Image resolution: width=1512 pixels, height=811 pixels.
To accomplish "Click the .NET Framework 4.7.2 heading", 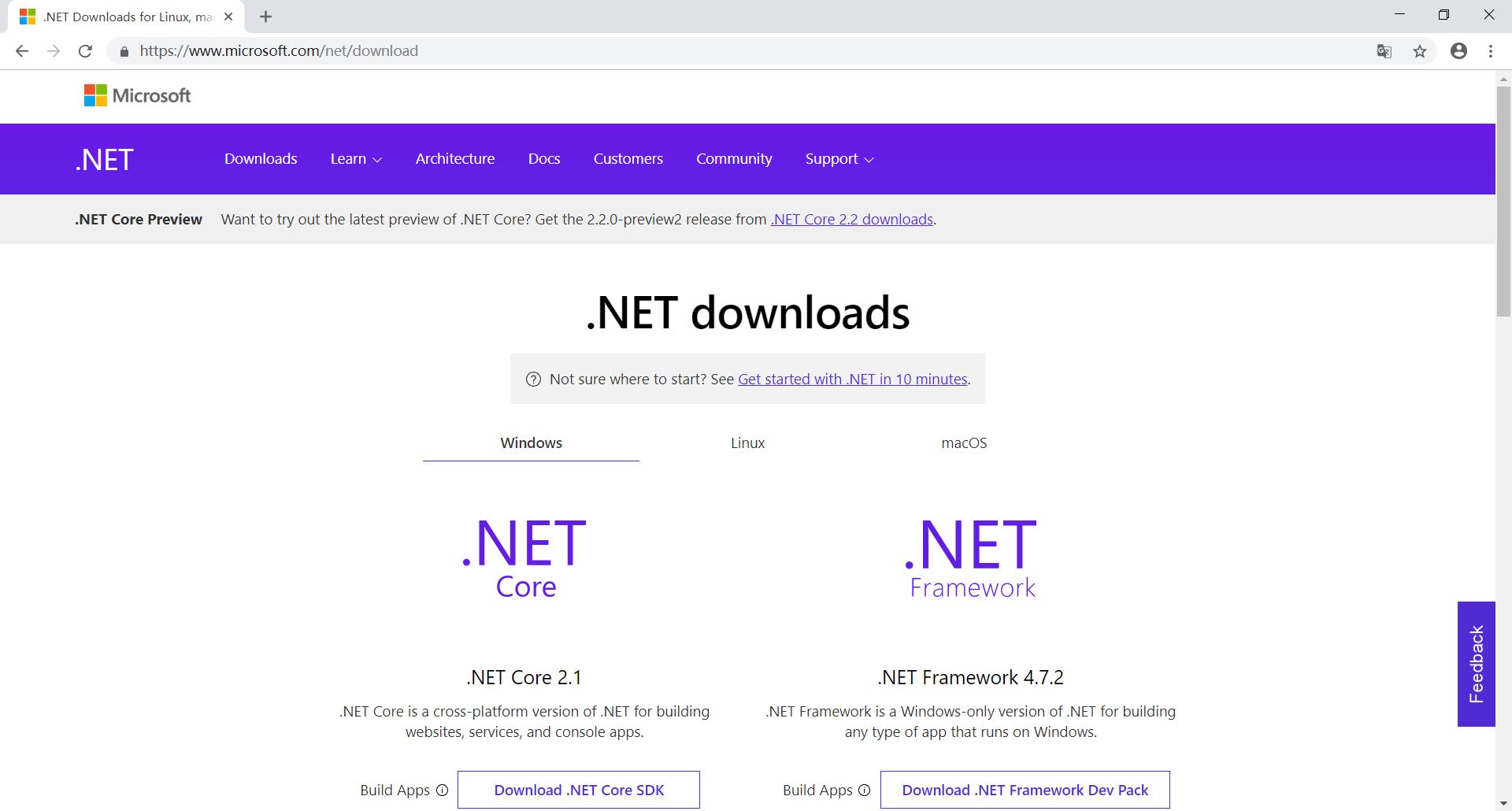I will point(970,677).
